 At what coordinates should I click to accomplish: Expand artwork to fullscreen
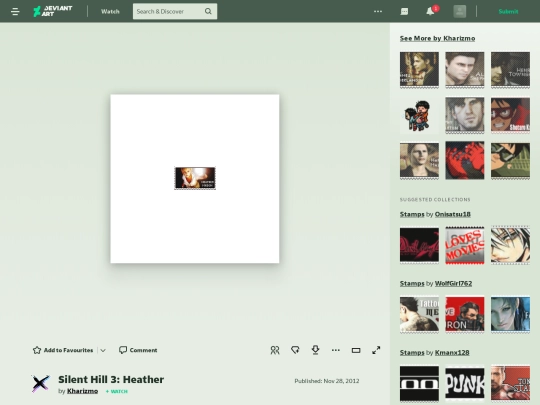[x=376, y=350]
